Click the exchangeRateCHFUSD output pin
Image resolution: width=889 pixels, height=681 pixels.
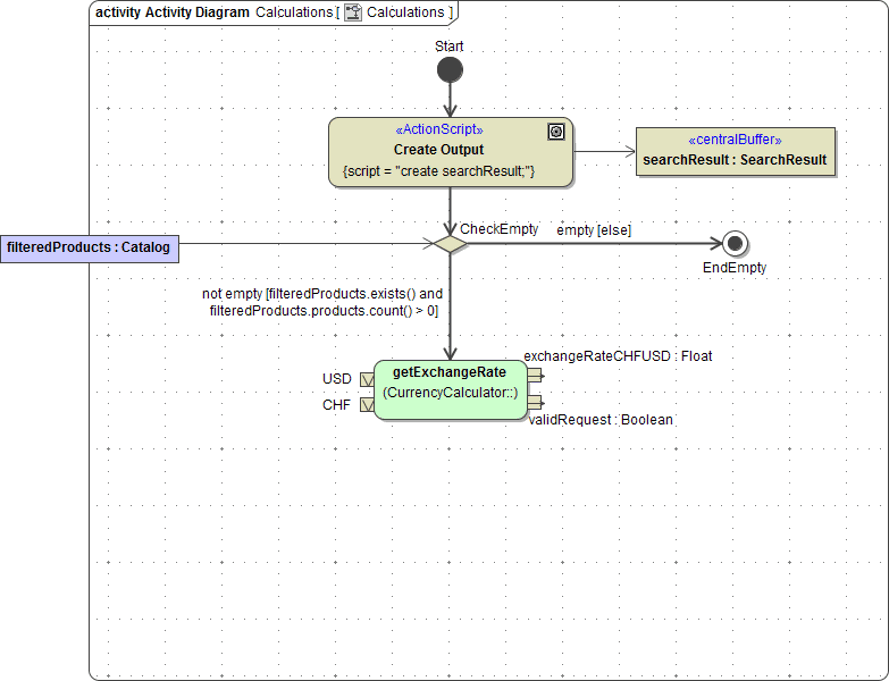[x=535, y=374]
